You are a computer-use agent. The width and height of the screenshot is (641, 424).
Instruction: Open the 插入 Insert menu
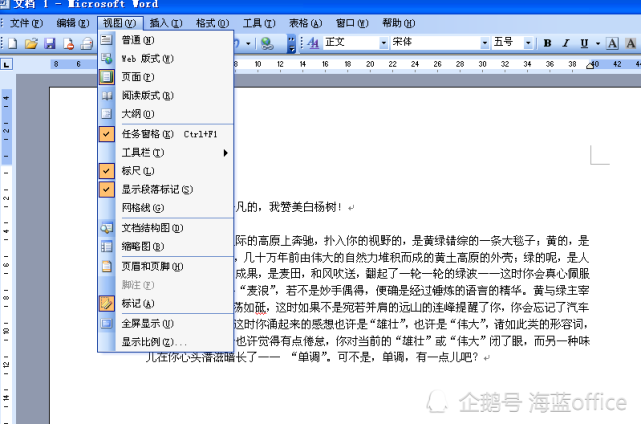point(166,23)
